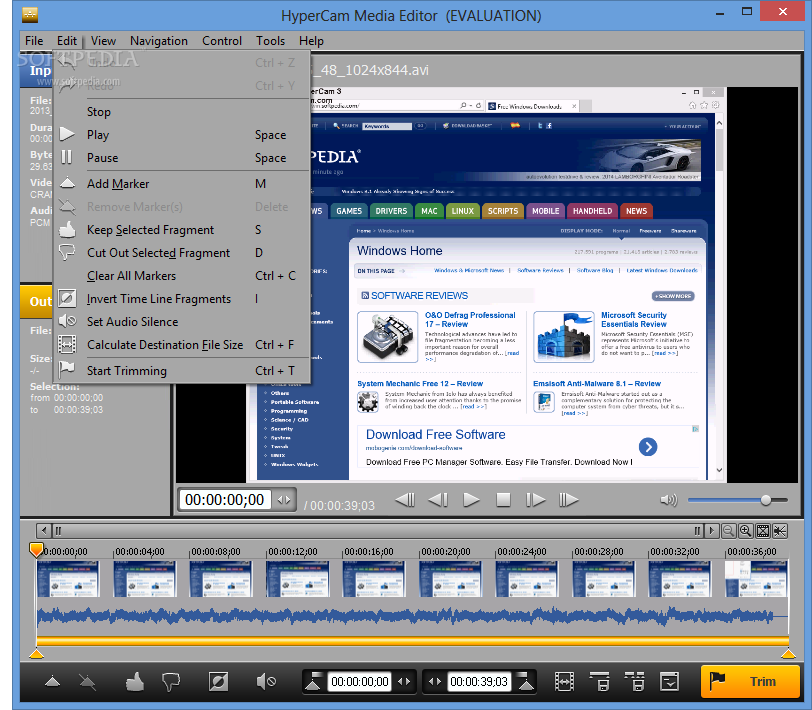
Task: Play the video in player controls
Action: pyautogui.click(x=471, y=500)
